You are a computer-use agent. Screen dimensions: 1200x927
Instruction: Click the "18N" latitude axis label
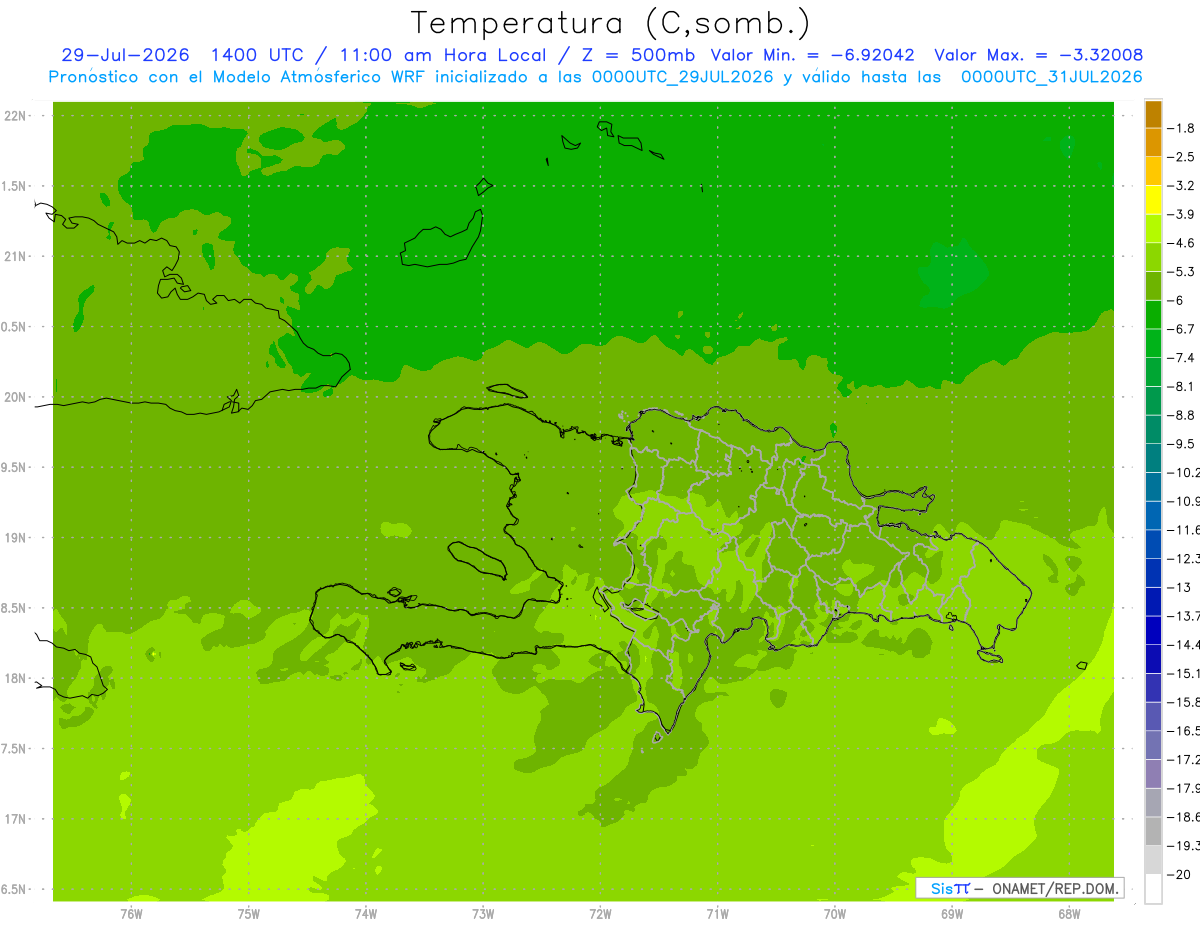coord(15,679)
